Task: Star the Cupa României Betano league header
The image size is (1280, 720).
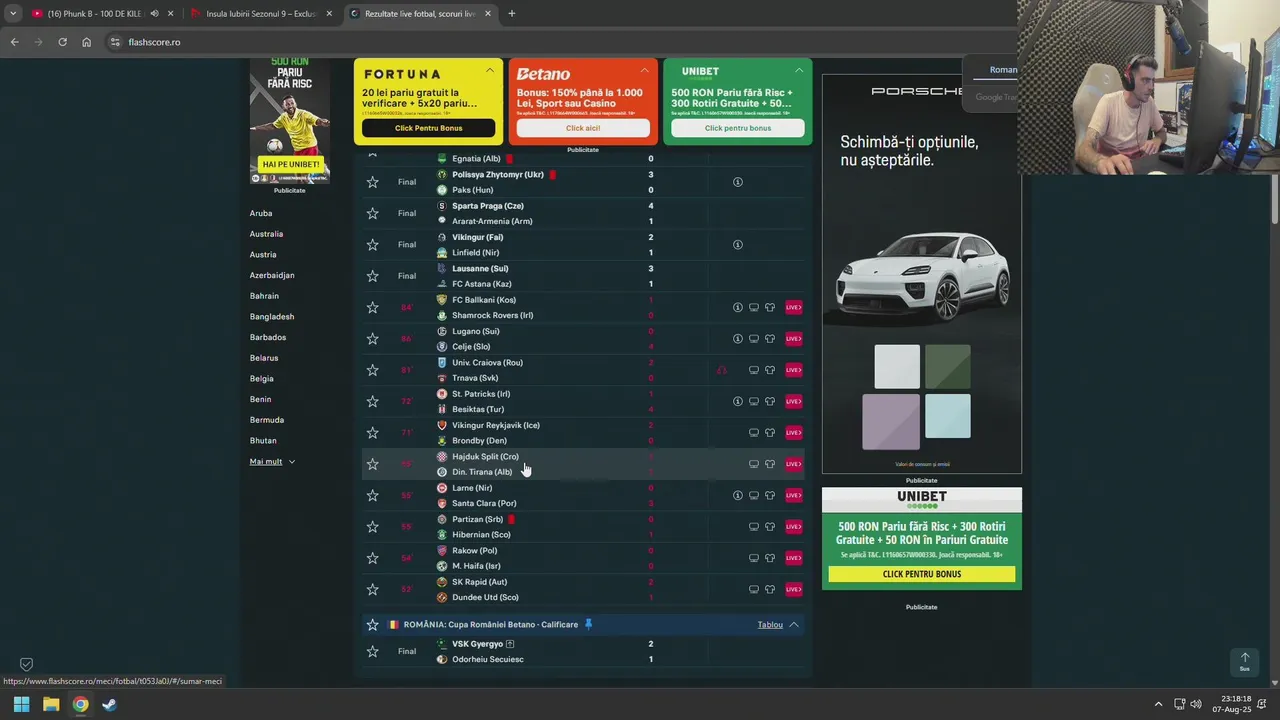Action: point(372,624)
